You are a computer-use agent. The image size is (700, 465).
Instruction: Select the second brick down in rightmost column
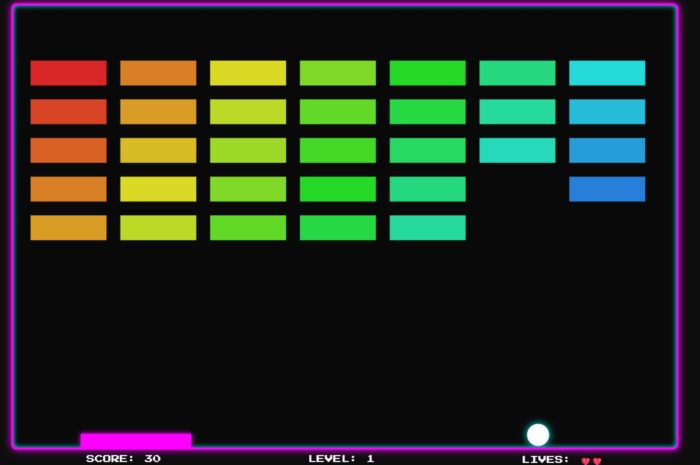(607, 112)
